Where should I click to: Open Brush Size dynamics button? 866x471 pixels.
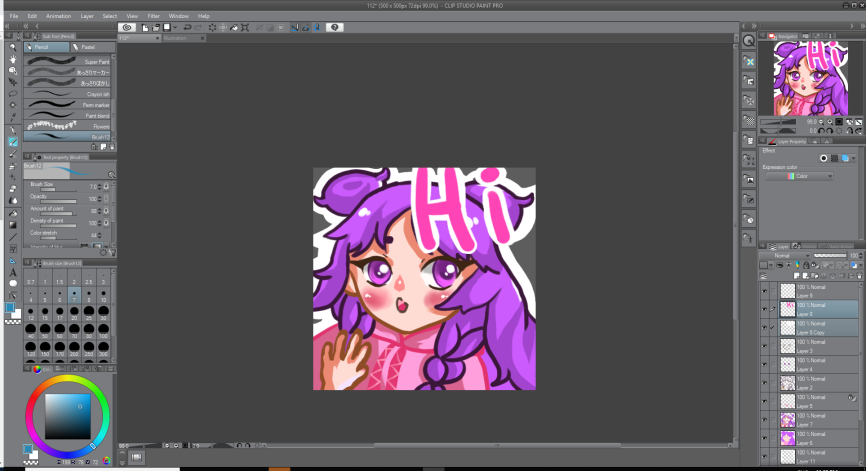click(106, 187)
